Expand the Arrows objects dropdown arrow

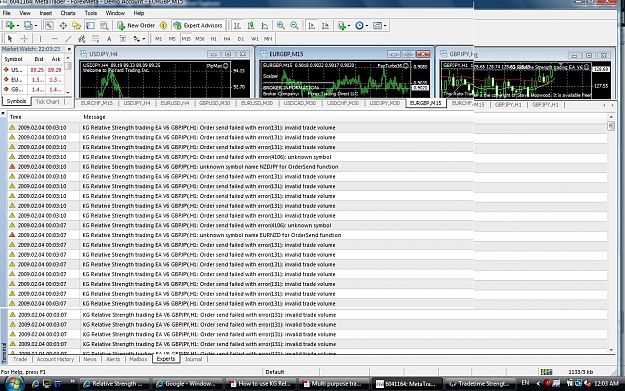click(143, 39)
